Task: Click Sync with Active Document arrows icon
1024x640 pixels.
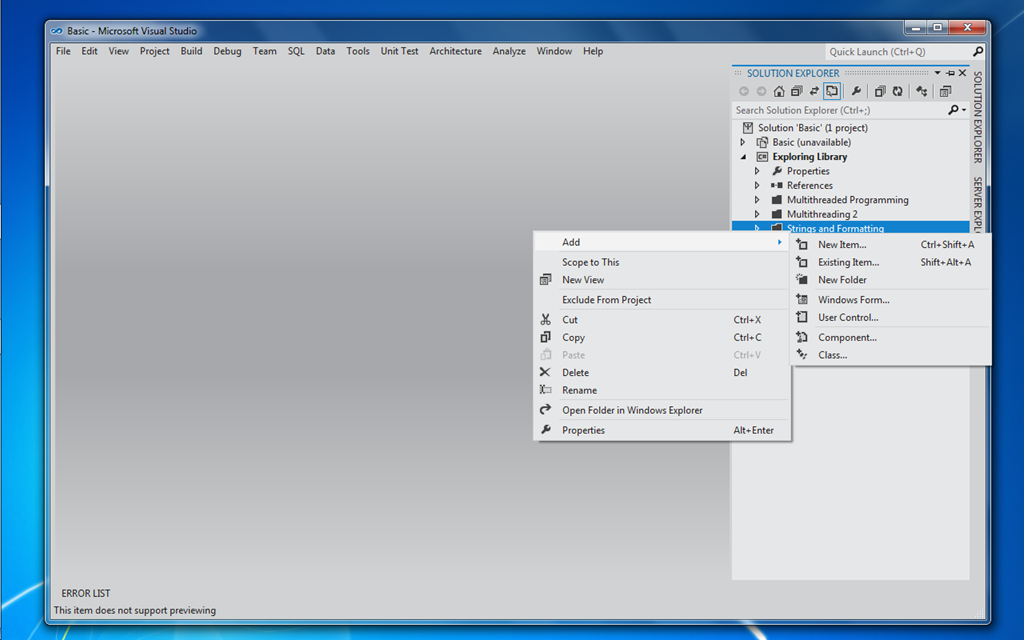Action: [814, 91]
